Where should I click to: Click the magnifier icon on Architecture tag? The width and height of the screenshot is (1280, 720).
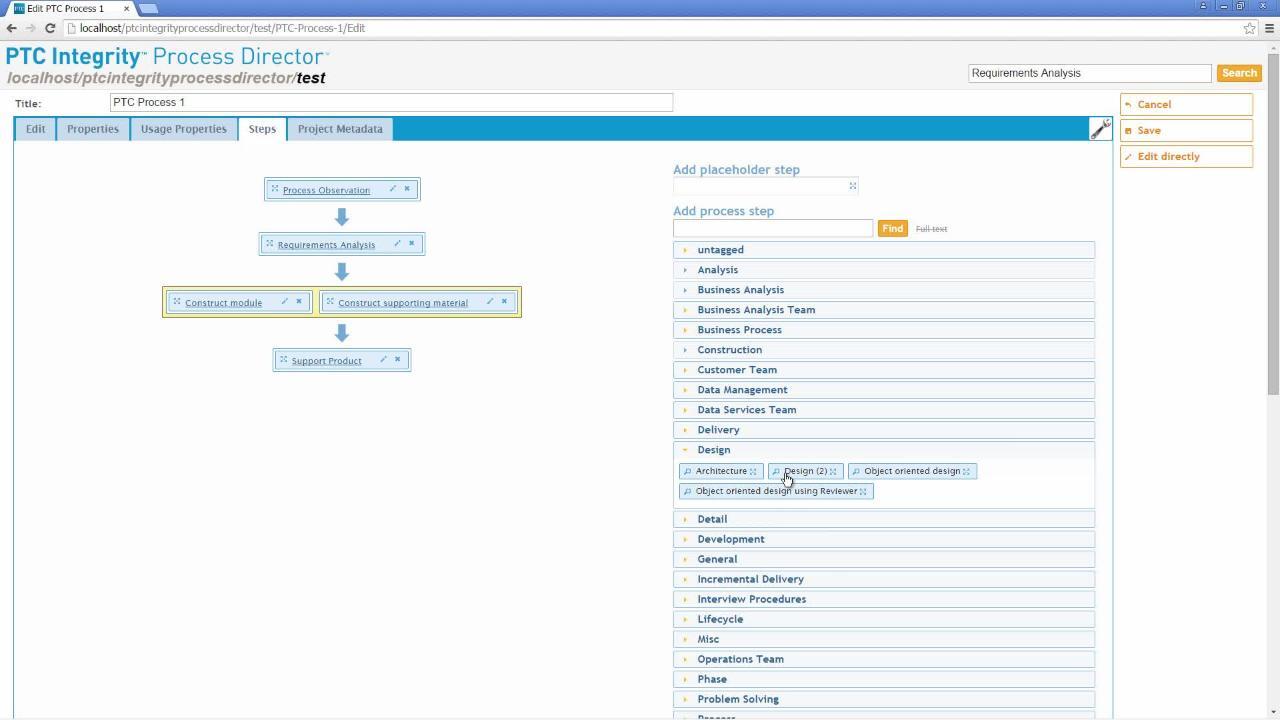tap(687, 471)
